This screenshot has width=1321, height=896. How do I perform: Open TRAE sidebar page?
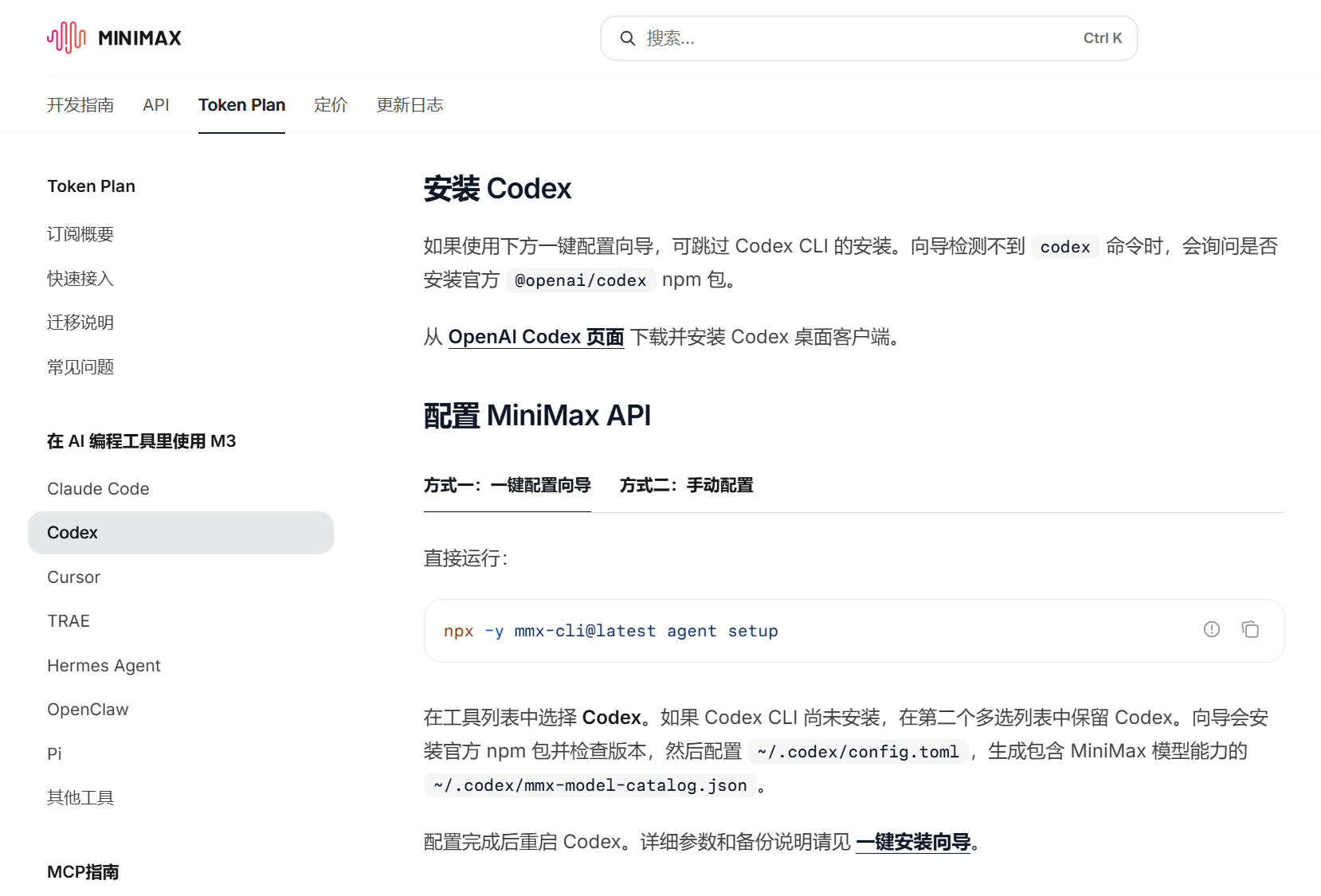(69, 621)
